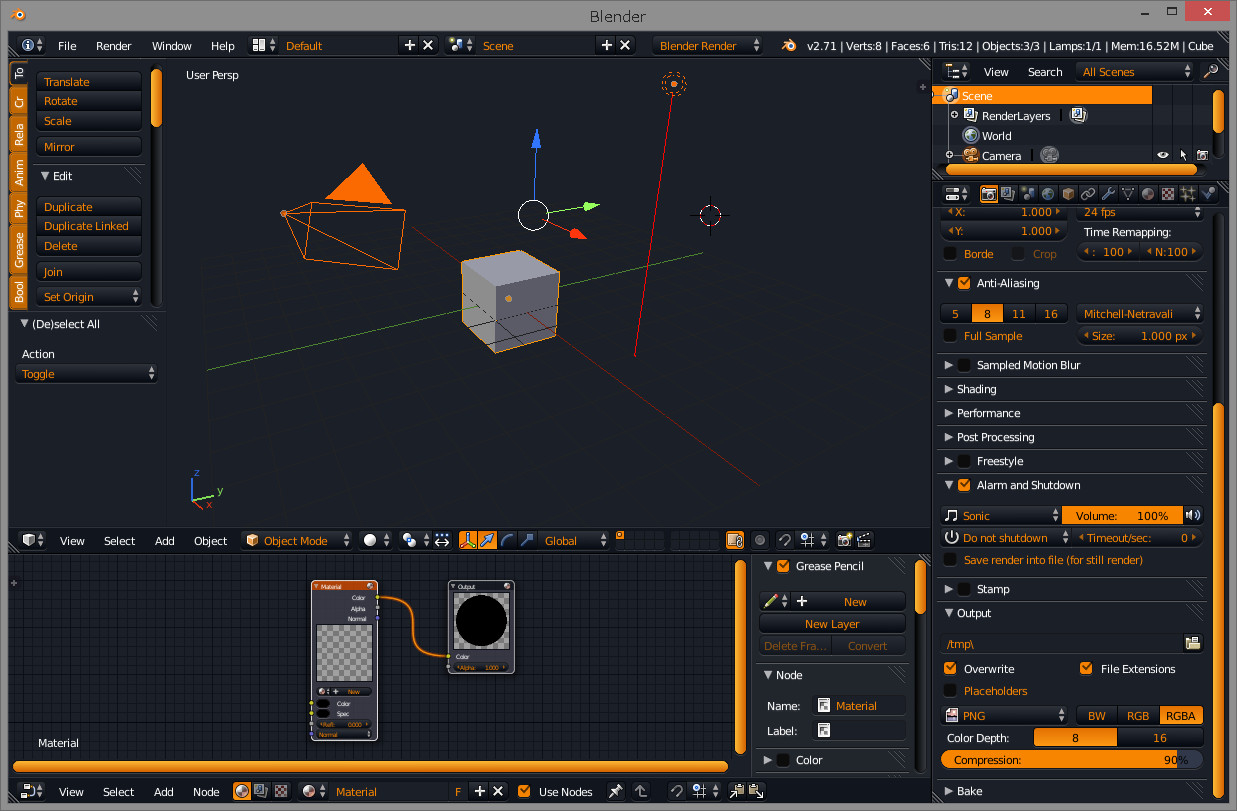The height and width of the screenshot is (811, 1237).
Task: Open the File menu
Action: (x=67, y=46)
